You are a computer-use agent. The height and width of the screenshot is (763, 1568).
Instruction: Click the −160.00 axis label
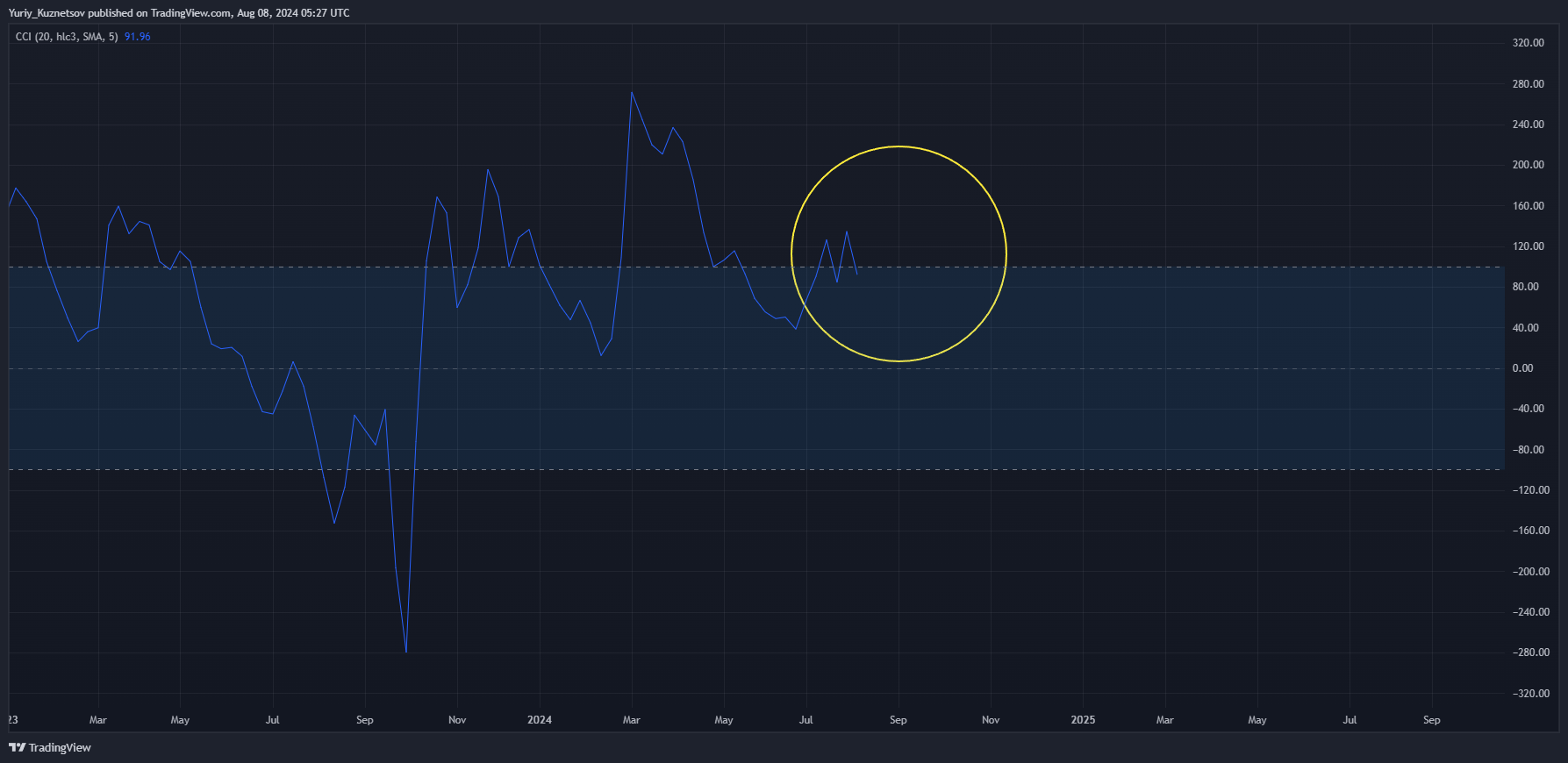coord(1530,531)
